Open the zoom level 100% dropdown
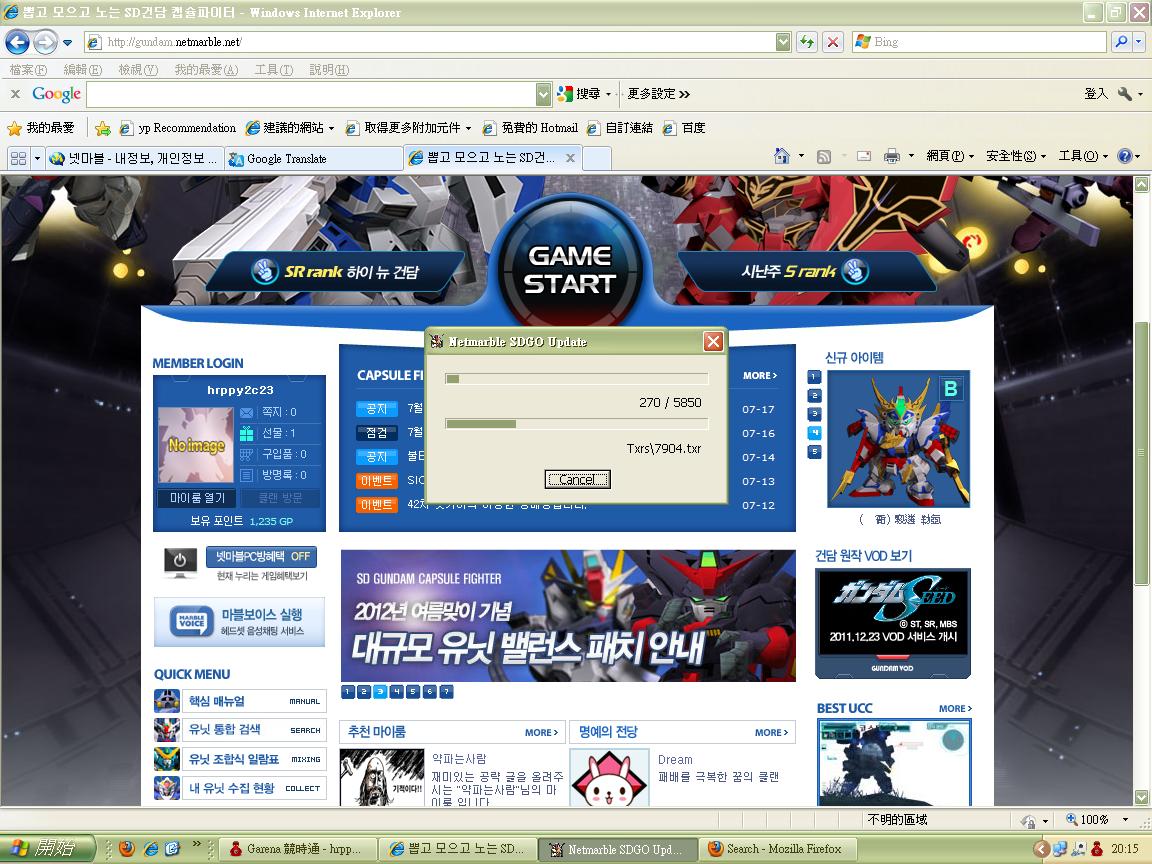Image resolution: width=1152 pixels, height=864 pixels. (1125, 819)
